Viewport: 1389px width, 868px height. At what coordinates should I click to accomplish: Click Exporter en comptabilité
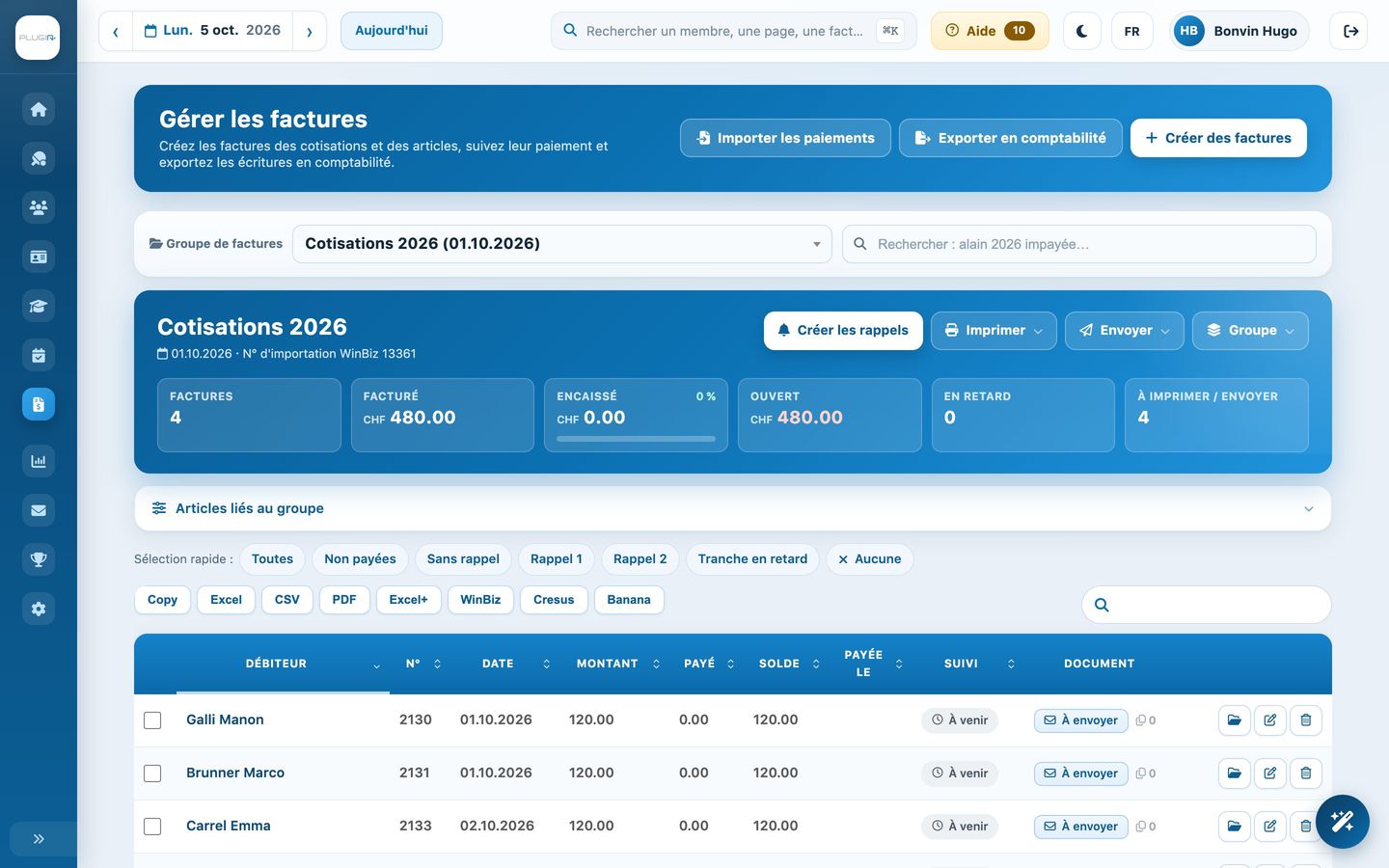(x=1011, y=138)
